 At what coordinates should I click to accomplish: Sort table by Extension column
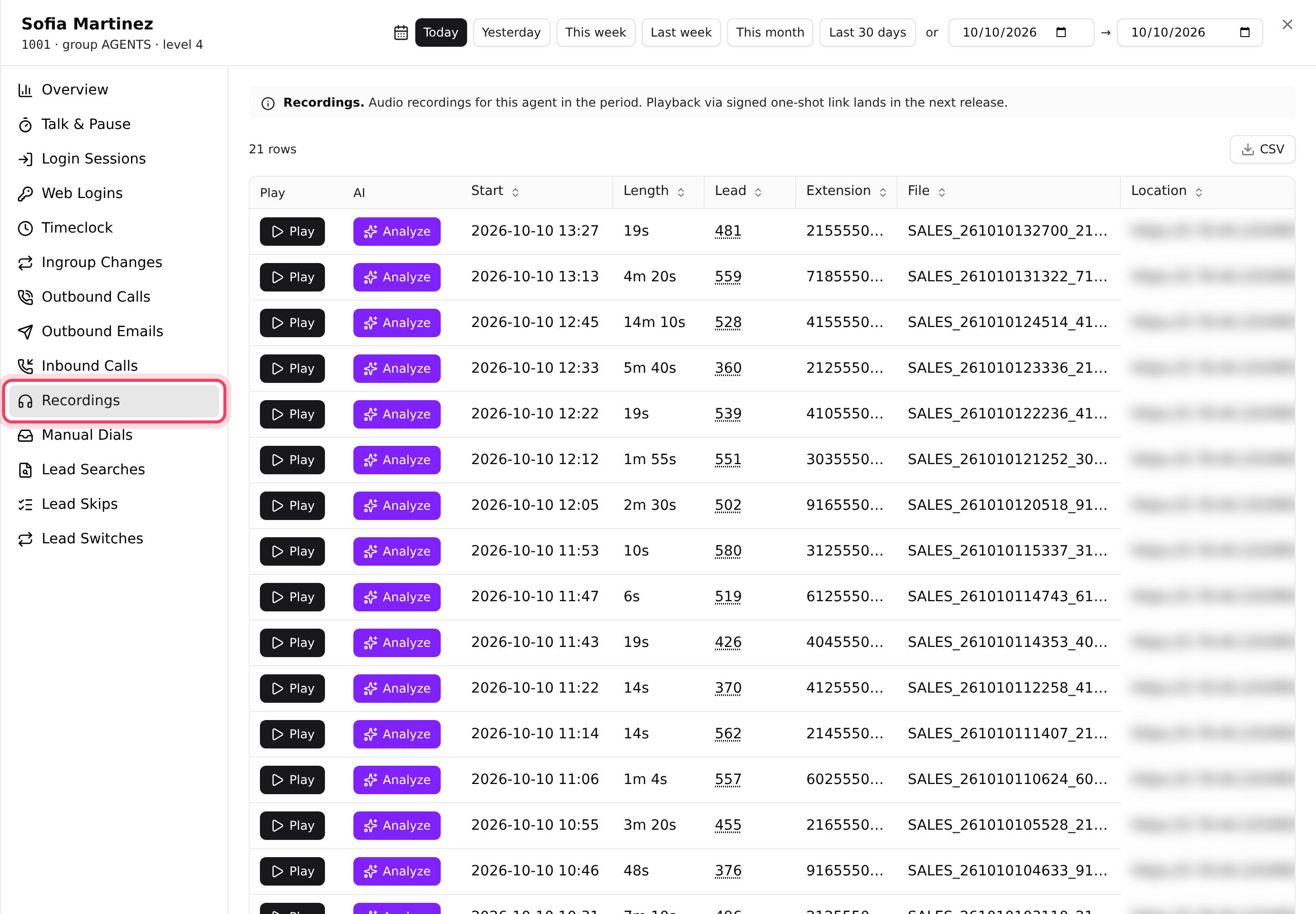846,191
